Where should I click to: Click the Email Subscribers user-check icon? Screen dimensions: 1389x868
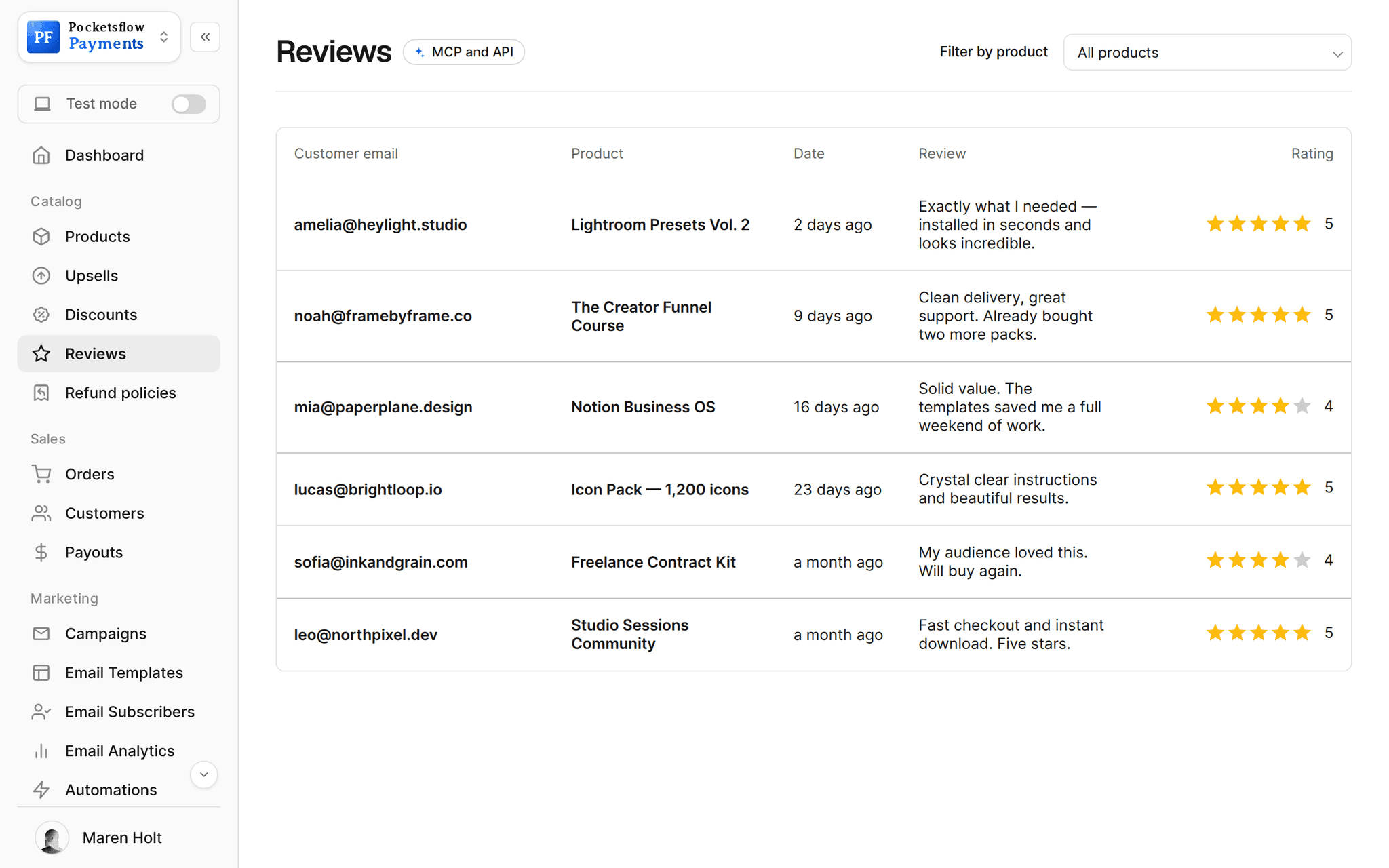point(41,711)
